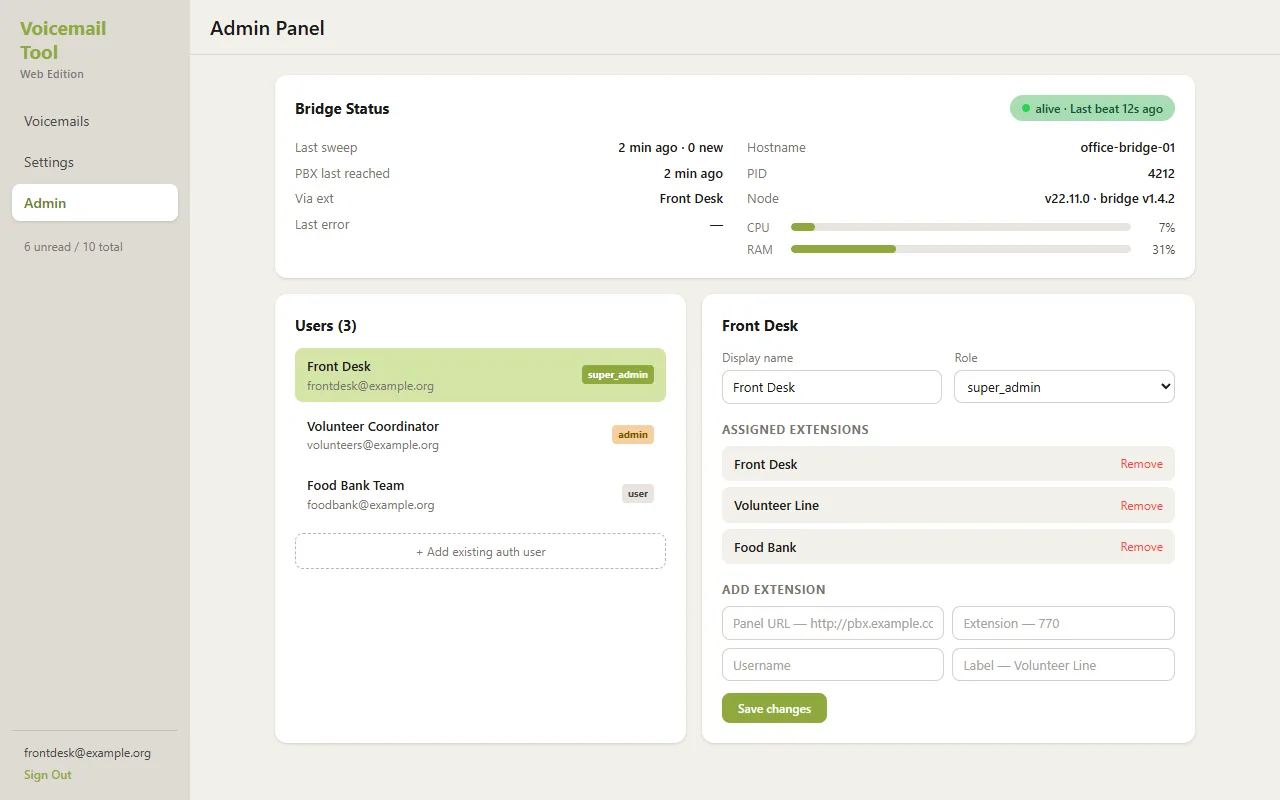Click the Bridge Status heading
Screen dimensions: 1280x800
coord(342,109)
